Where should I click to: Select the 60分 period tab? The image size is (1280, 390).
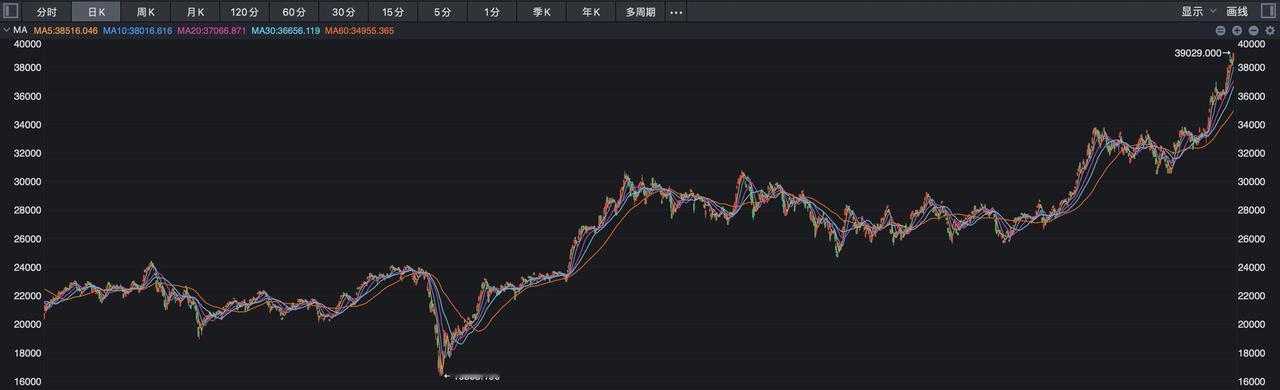pos(294,12)
